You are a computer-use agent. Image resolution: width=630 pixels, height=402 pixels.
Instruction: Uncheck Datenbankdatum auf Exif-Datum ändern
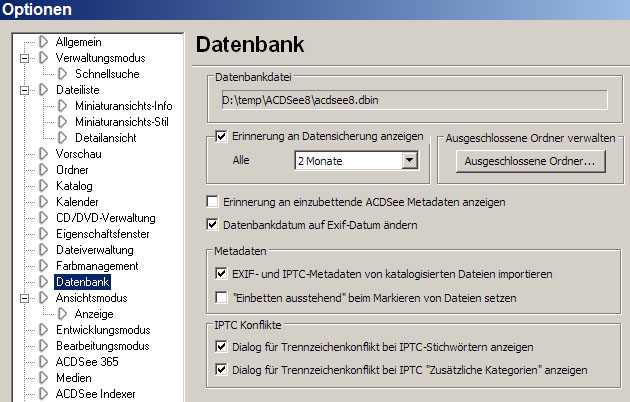tap(212, 225)
